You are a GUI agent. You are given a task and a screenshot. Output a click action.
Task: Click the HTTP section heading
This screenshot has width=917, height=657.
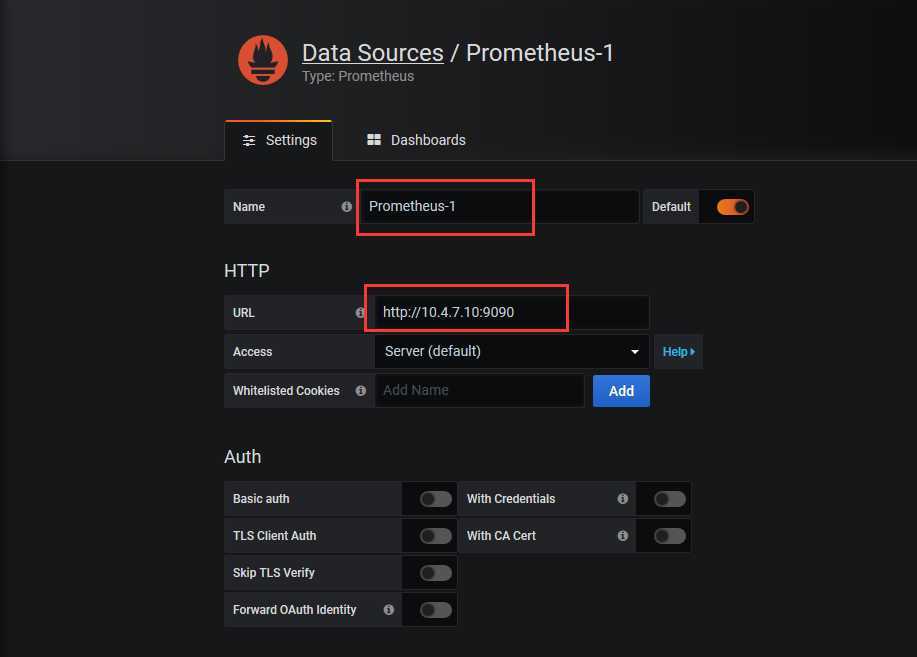[x=247, y=271]
